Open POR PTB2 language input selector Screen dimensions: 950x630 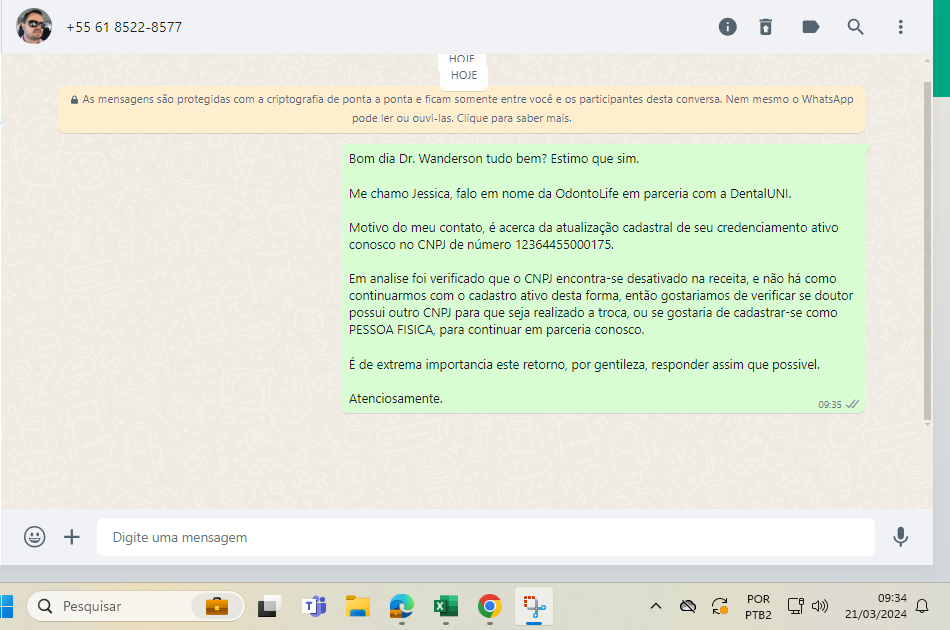(758, 606)
